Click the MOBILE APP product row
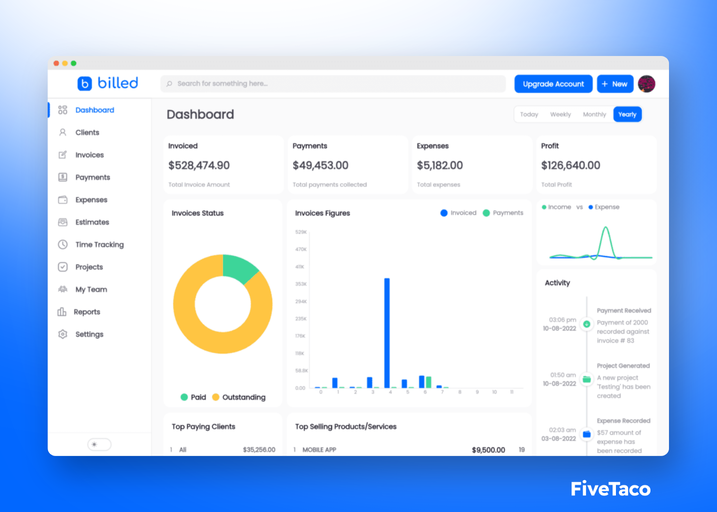This screenshot has width=717, height=512. [409, 450]
